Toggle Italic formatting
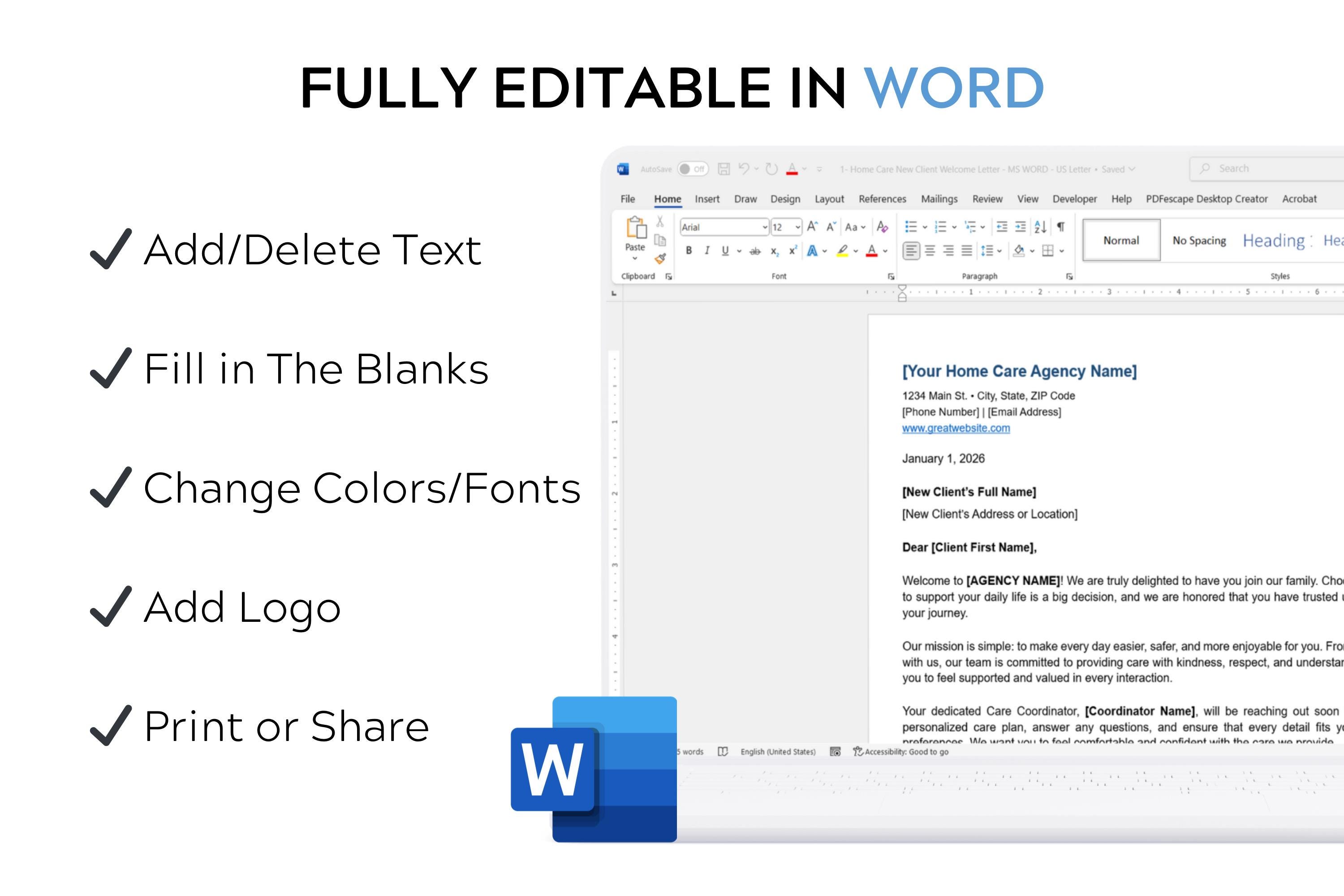 [x=707, y=250]
